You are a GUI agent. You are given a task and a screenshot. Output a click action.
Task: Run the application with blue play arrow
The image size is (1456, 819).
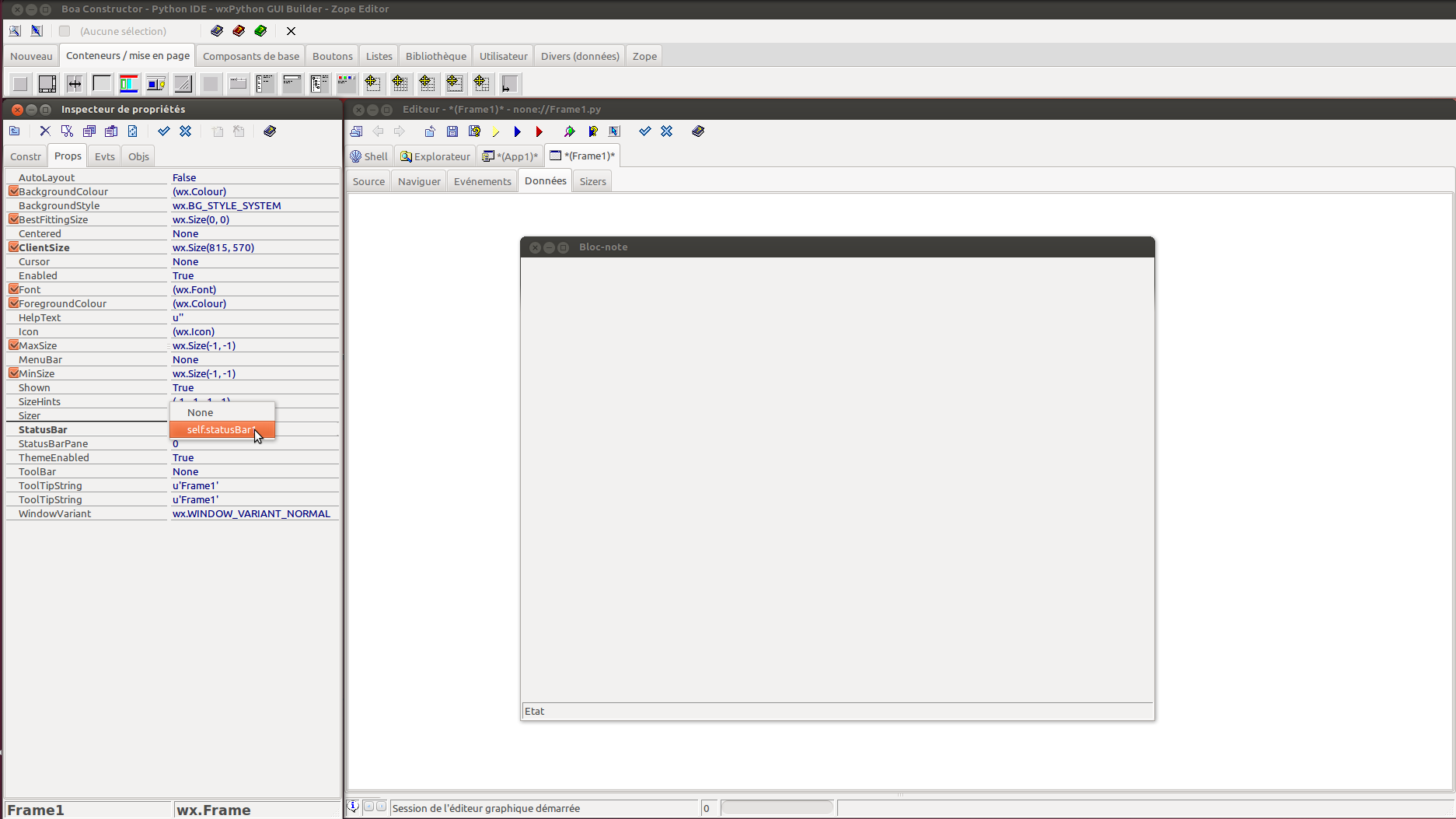[x=517, y=131]
